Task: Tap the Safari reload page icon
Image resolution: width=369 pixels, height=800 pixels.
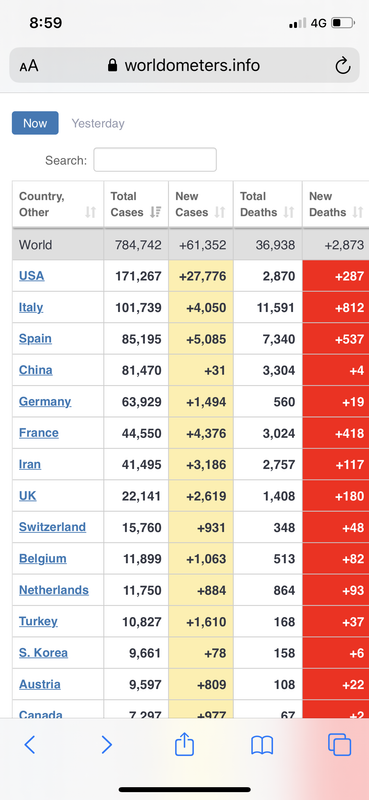Action: click(342, 65)
